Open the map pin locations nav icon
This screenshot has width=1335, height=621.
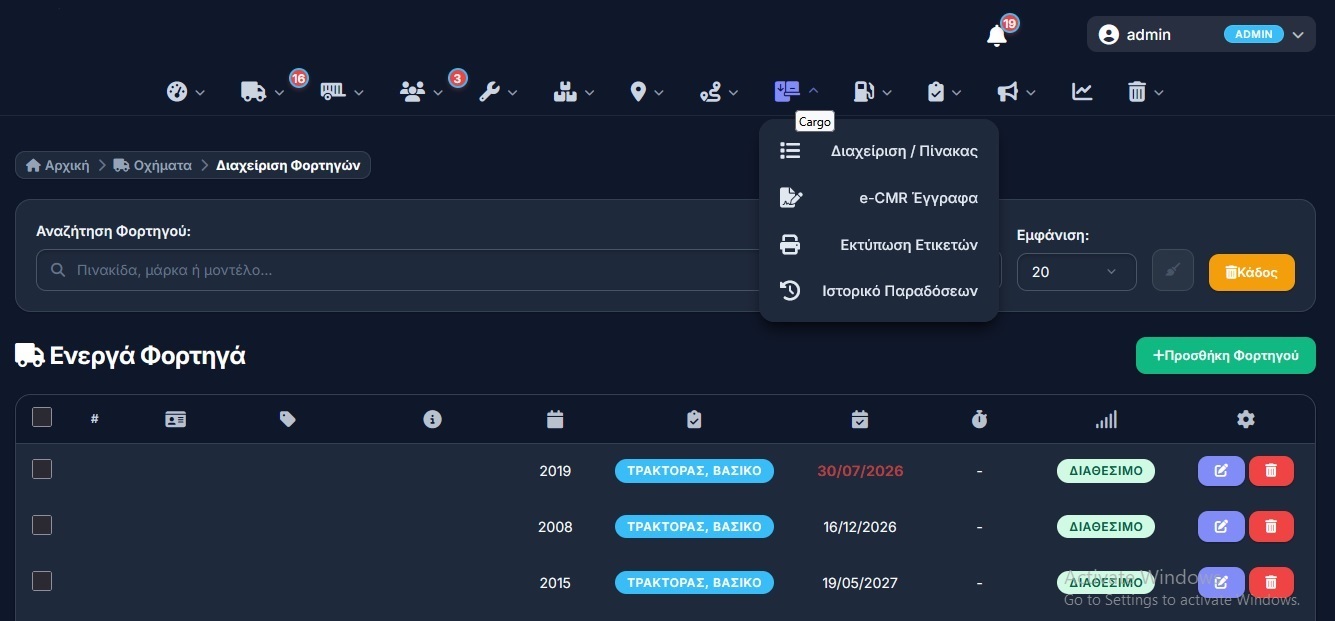pos(638,92)
